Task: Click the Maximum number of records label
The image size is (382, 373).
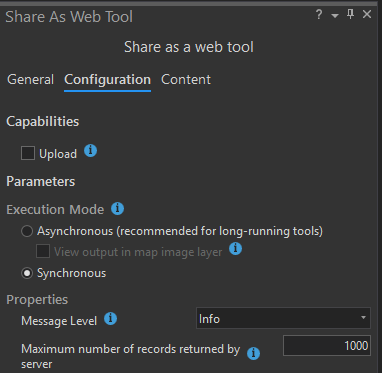Action: 130,356
